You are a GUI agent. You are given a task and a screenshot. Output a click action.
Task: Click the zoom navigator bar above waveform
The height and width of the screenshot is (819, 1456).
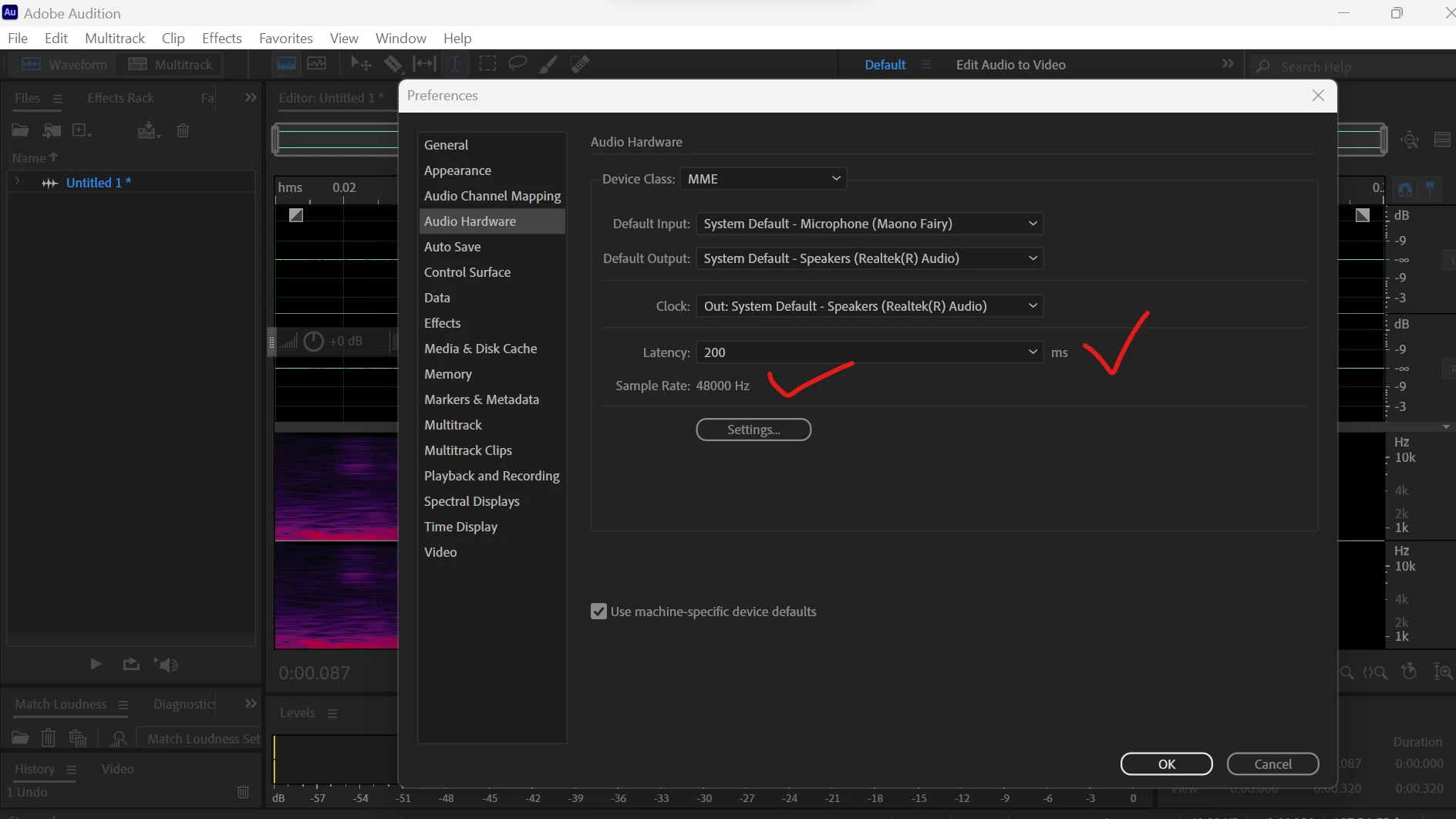click(336, 140)
